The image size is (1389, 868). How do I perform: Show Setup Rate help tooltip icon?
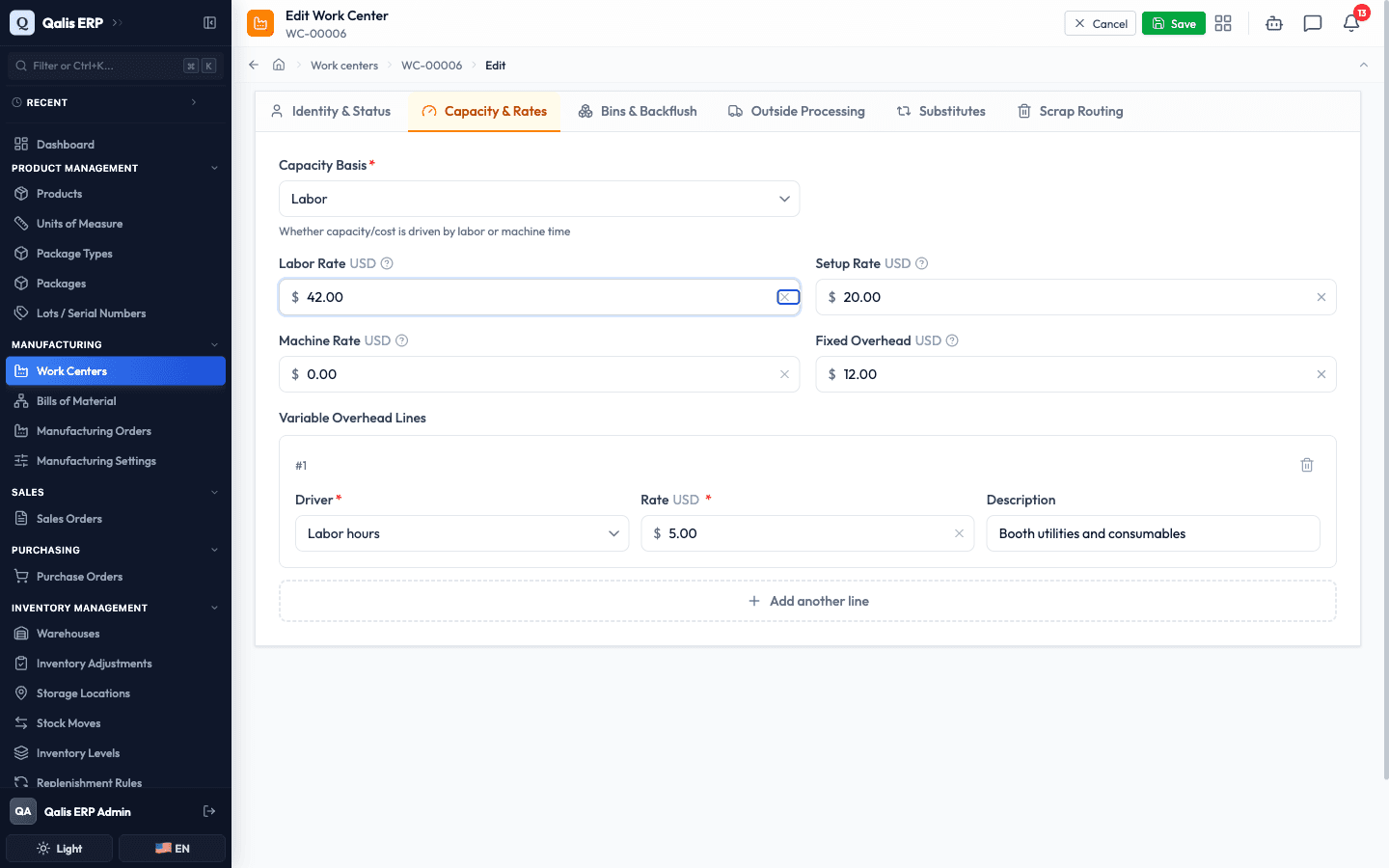921,263
